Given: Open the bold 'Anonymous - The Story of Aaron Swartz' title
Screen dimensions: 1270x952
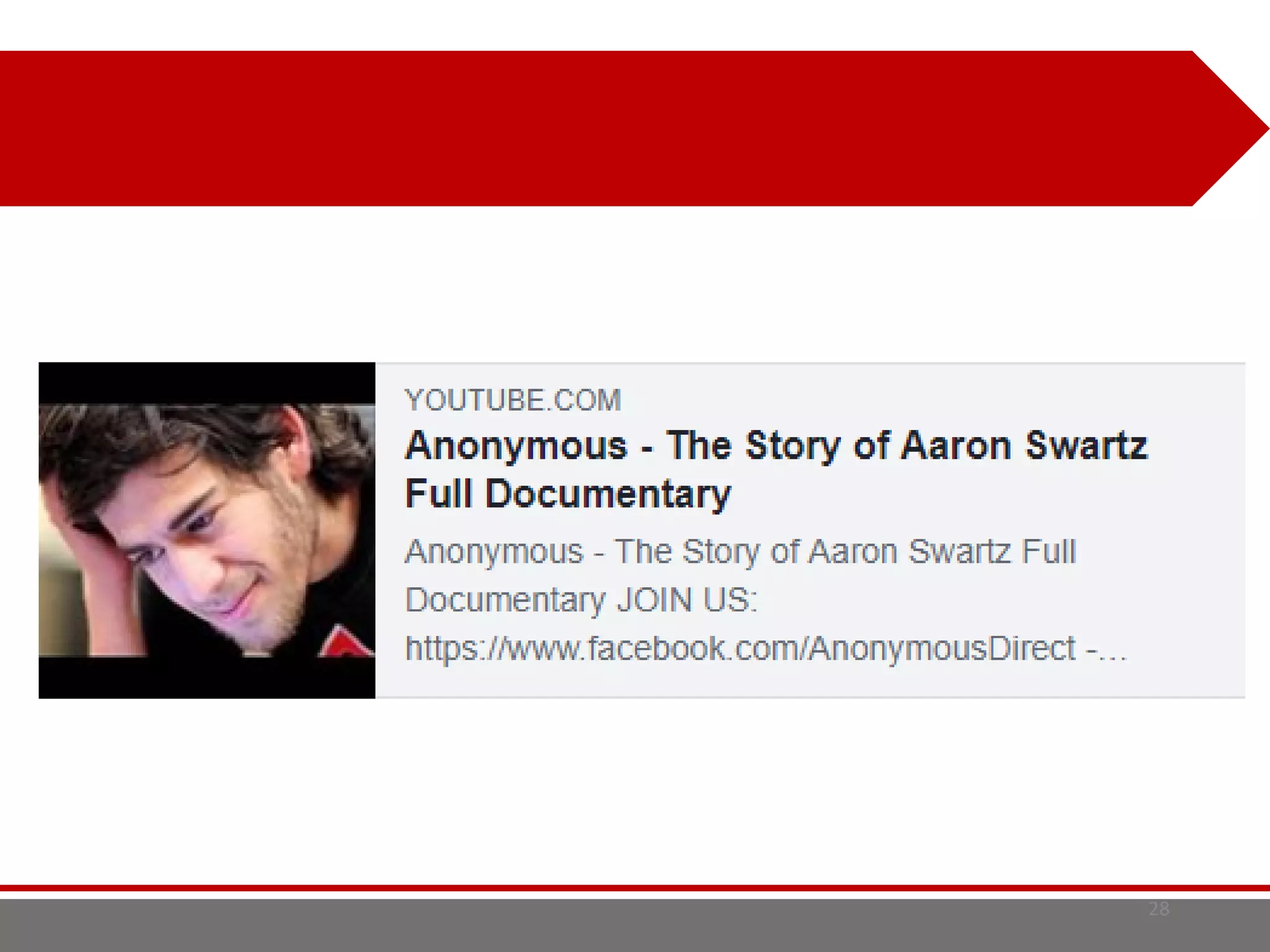Looking at the screenshot, I should tap(776, 446).
